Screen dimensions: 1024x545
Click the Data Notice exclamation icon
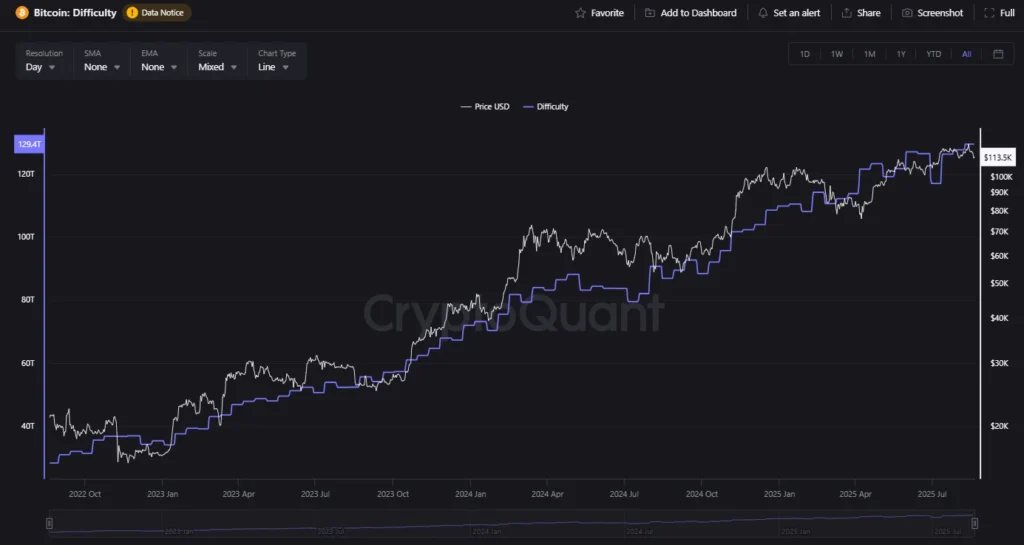point(132,12)
